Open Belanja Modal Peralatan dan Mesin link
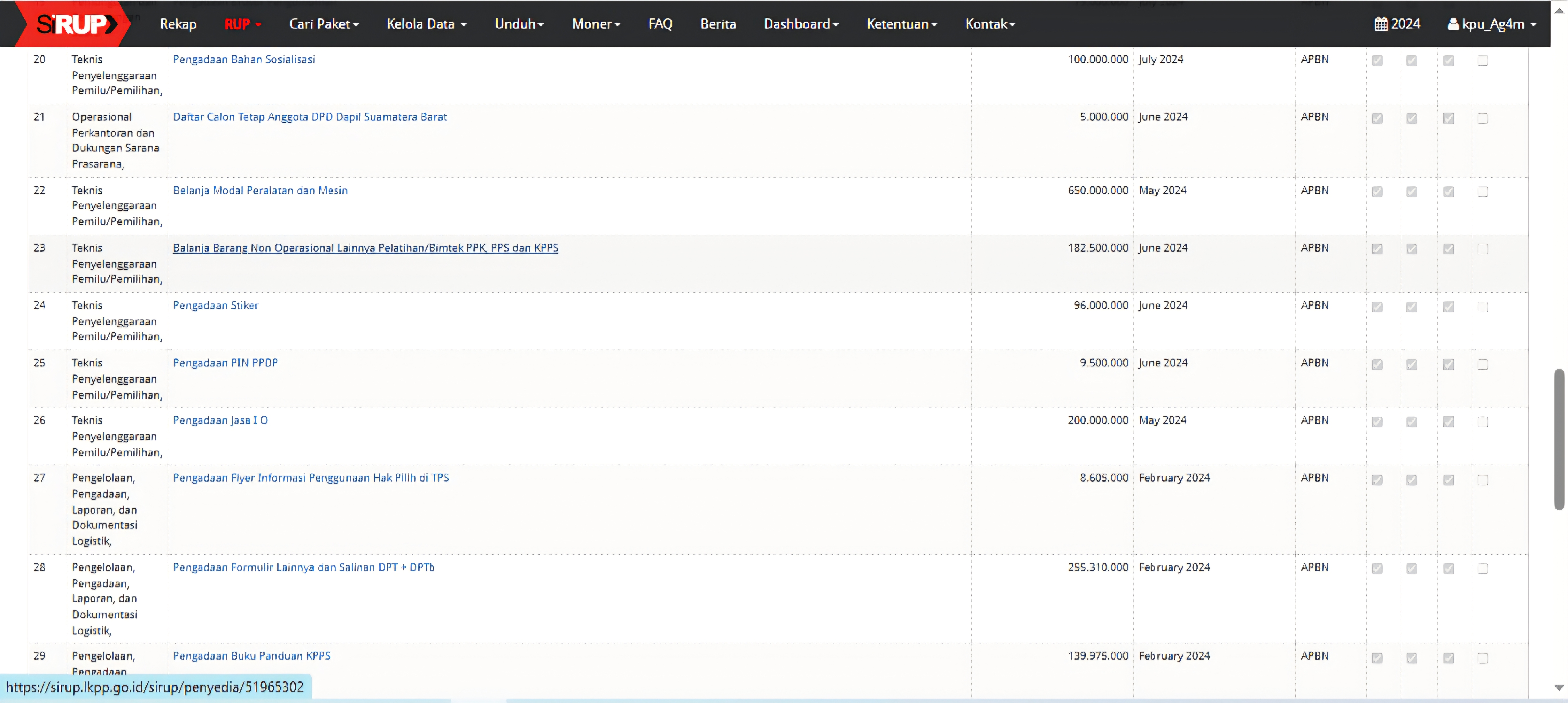Screen dimensions: 1568x703 point(260,190)
